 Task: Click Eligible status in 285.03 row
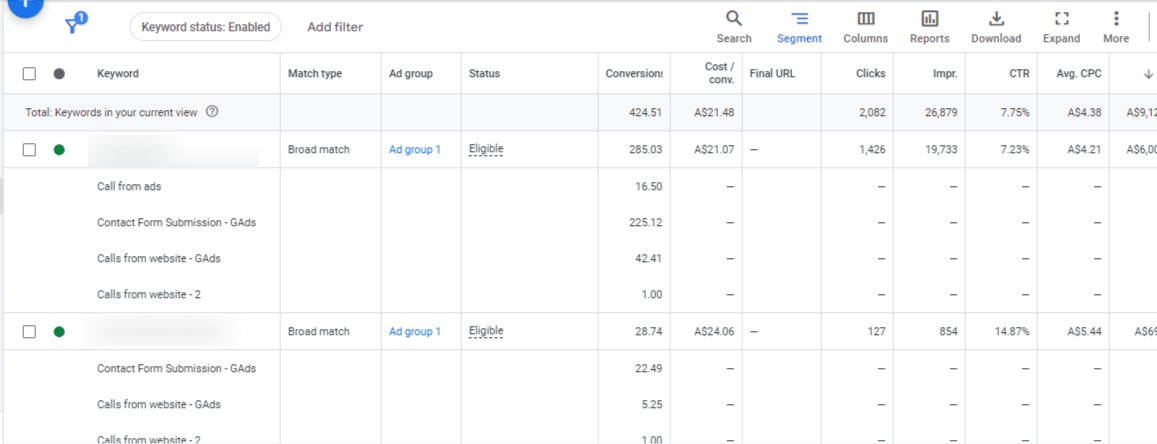tap(486, 149)
